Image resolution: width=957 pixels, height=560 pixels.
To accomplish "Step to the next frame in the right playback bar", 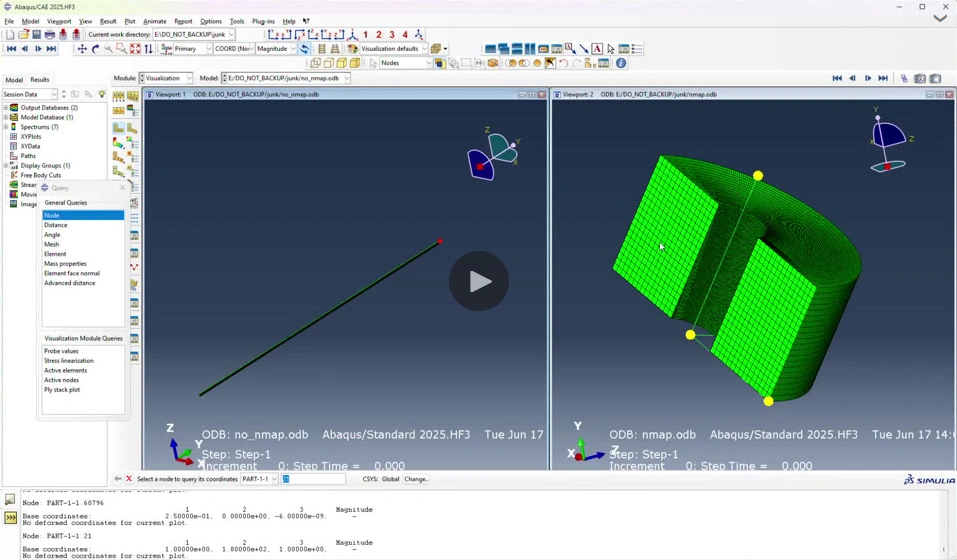I will coord(867,78).
